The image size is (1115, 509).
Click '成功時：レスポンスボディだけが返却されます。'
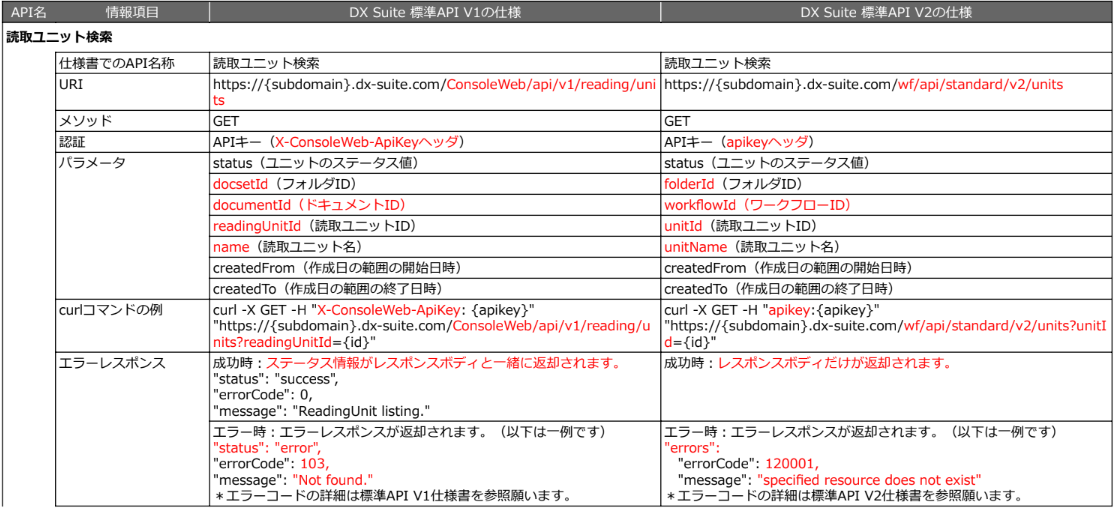coord(807,363)
